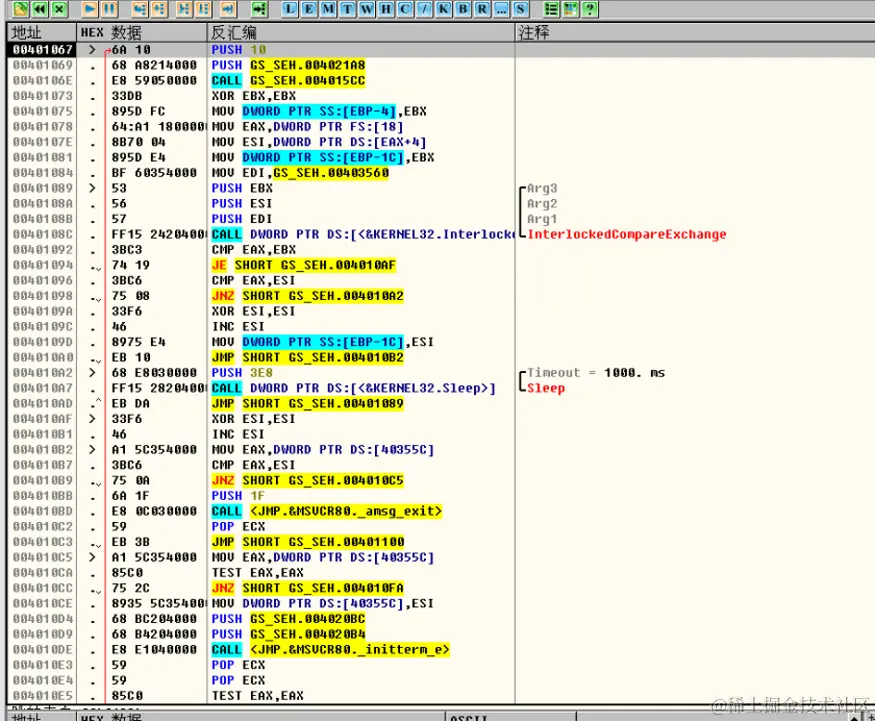Screen dimensions: 877x722
Task: Open Executable modules E button
Action: 309,8
